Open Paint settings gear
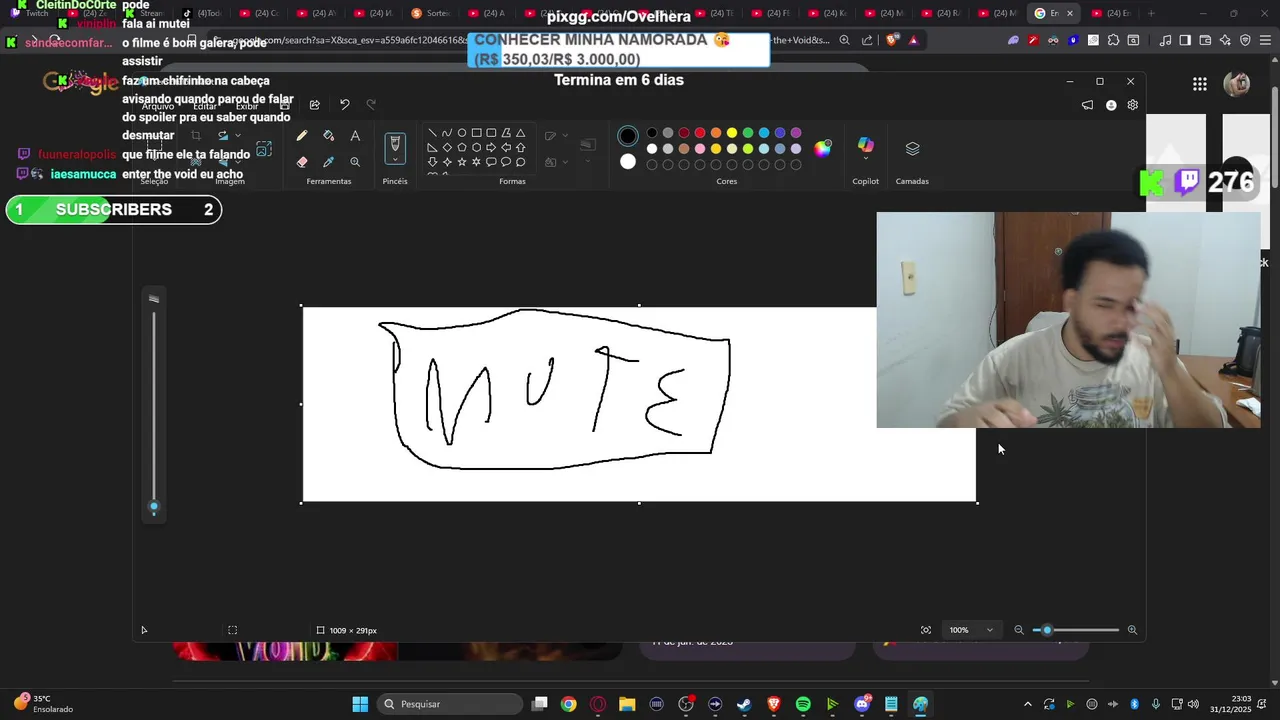 tap(1132, 105)
